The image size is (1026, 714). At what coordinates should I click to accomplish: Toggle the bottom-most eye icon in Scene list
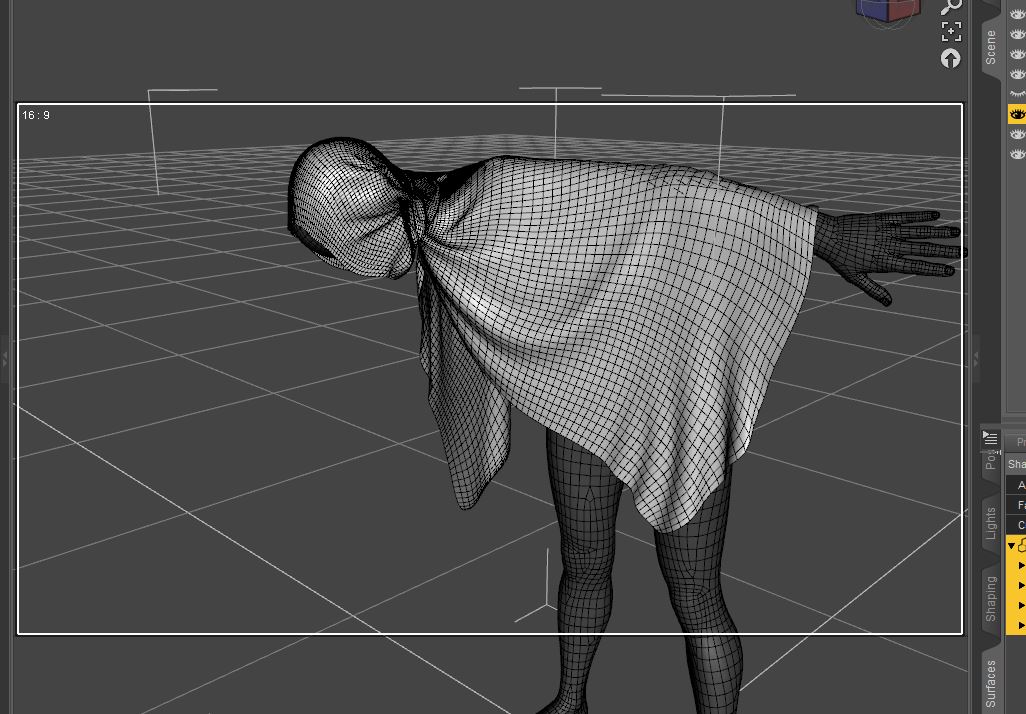pos(1017,154)
